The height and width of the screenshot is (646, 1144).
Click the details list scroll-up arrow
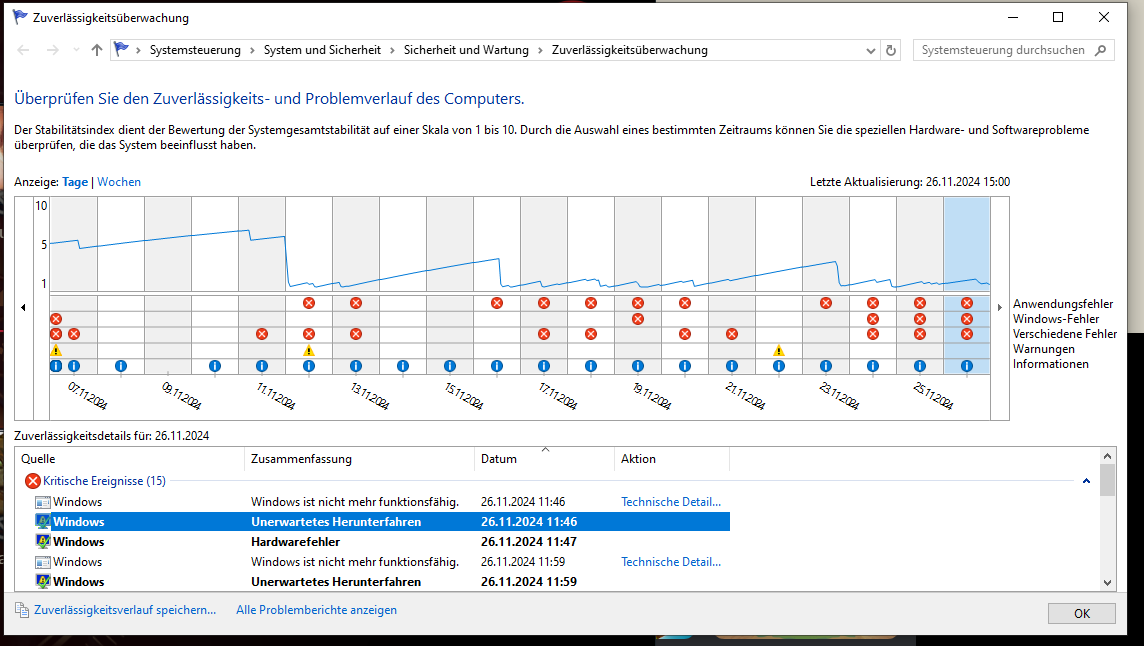[1108, 456]
